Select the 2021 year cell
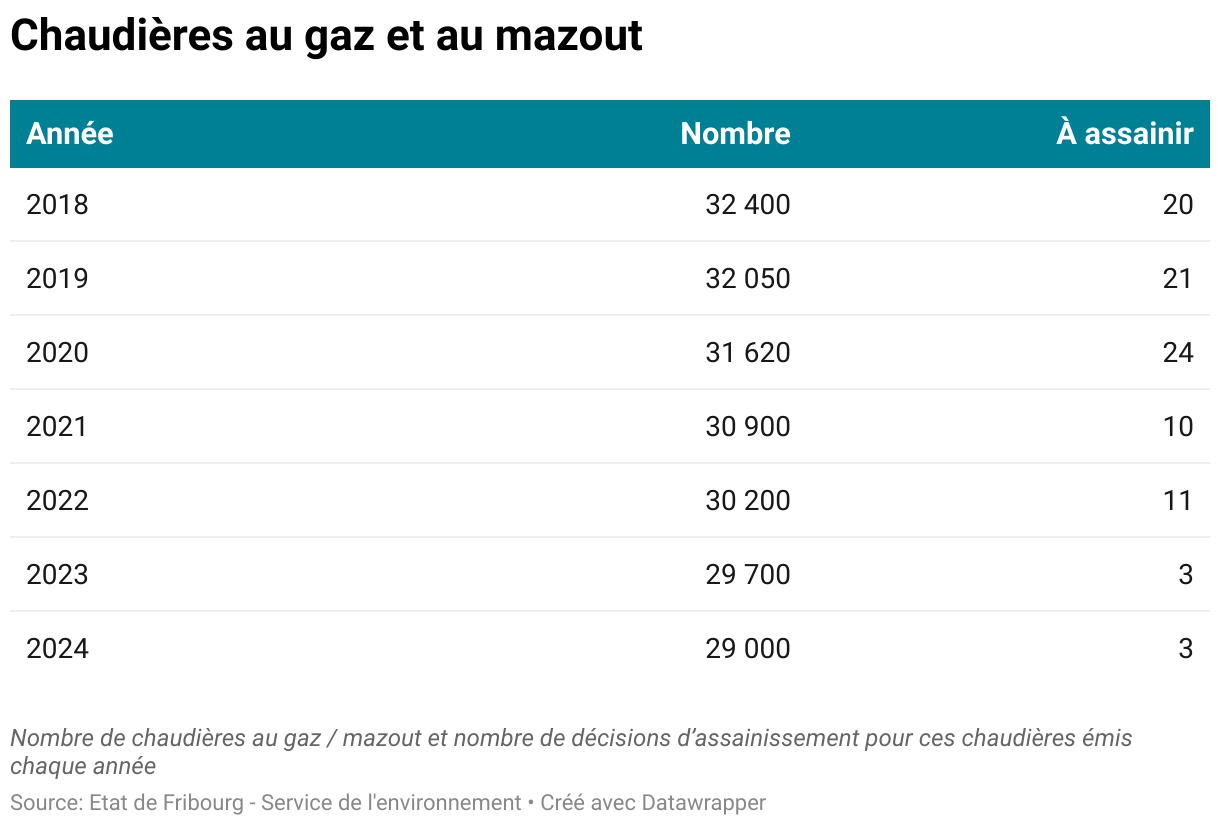This screenshot has height=826, width=1220. [57, 427]
